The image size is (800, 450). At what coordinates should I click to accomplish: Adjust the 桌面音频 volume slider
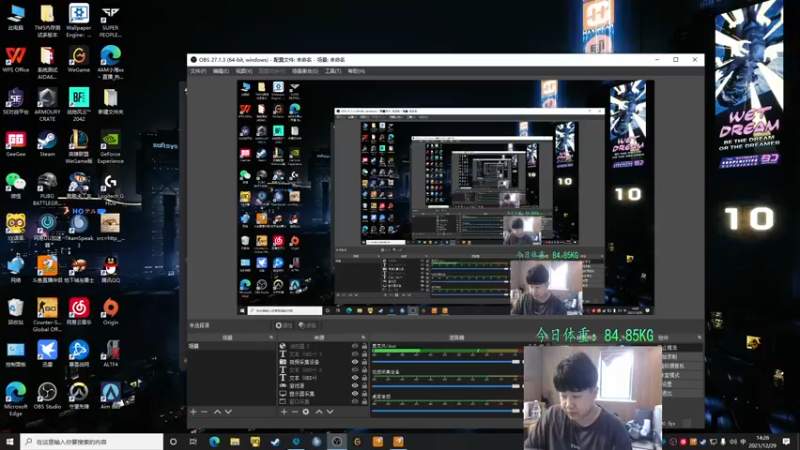pyautogui.click(x=446, y=411)
